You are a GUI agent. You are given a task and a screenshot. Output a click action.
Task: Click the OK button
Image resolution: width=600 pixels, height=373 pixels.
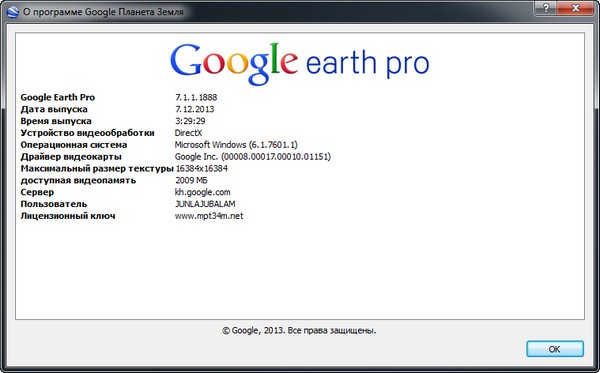tap(555, 349)
